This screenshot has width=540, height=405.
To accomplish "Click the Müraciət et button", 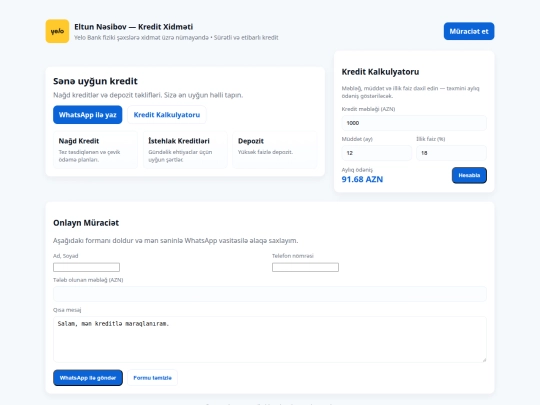I will pos(469,31).
